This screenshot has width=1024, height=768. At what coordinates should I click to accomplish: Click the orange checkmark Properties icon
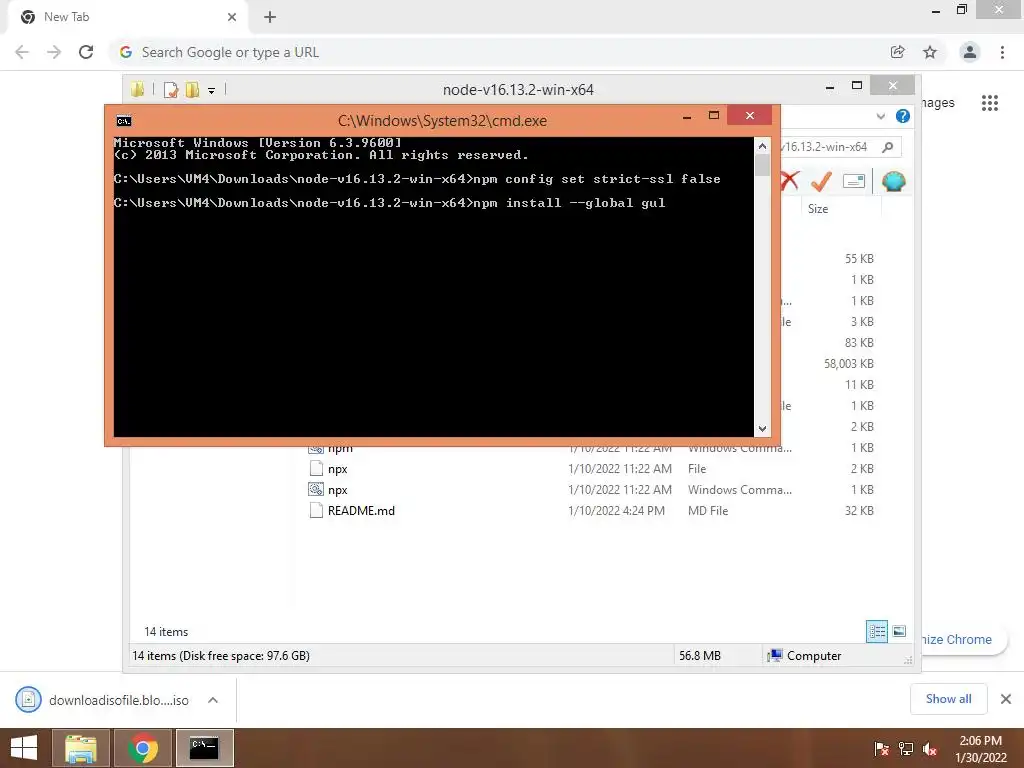(821, 181)
